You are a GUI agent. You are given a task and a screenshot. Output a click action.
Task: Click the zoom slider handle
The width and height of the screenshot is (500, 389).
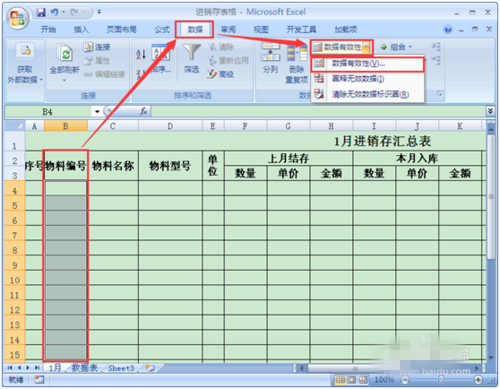click(441, 380)
